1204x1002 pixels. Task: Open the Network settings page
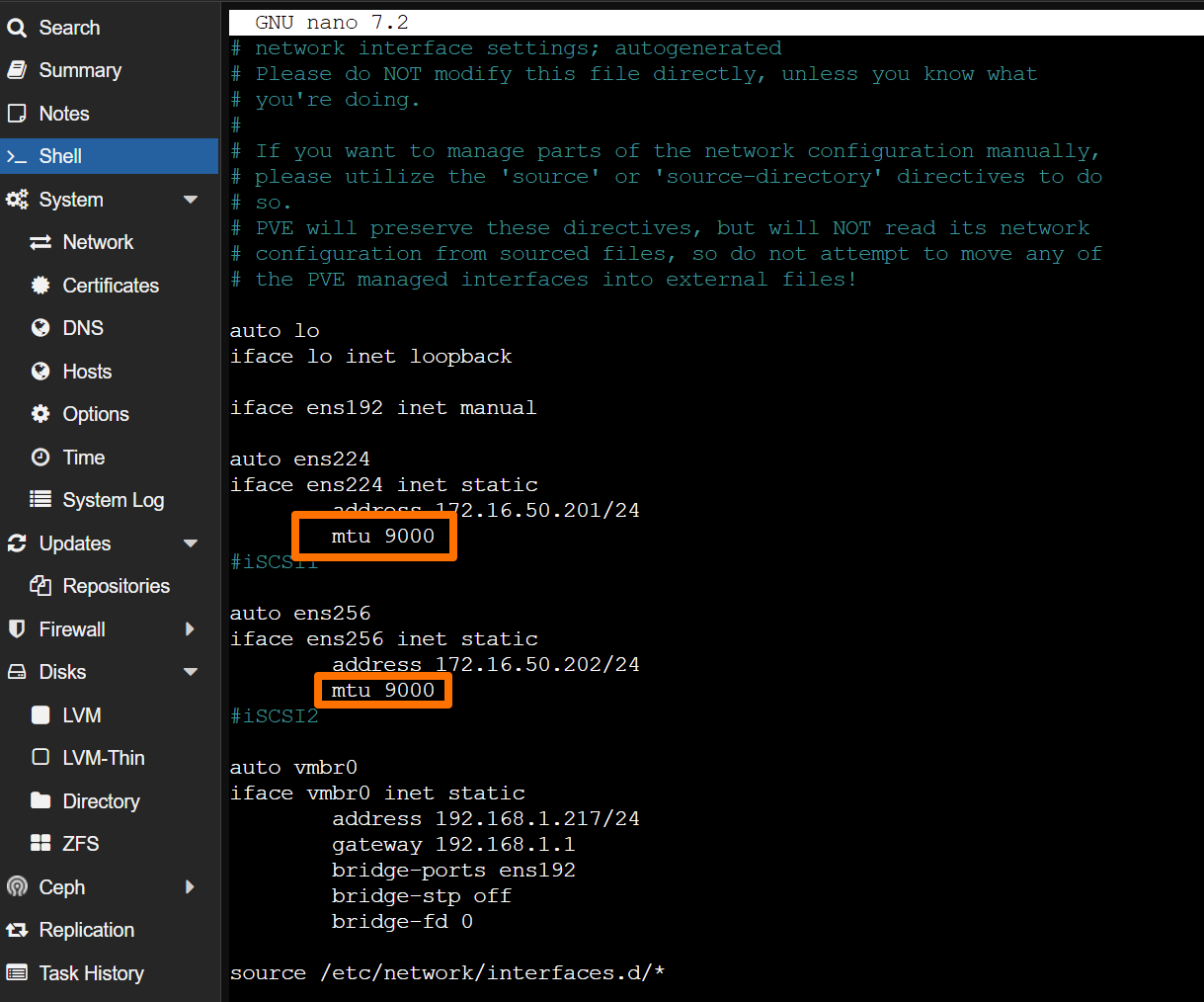point(98,242)
